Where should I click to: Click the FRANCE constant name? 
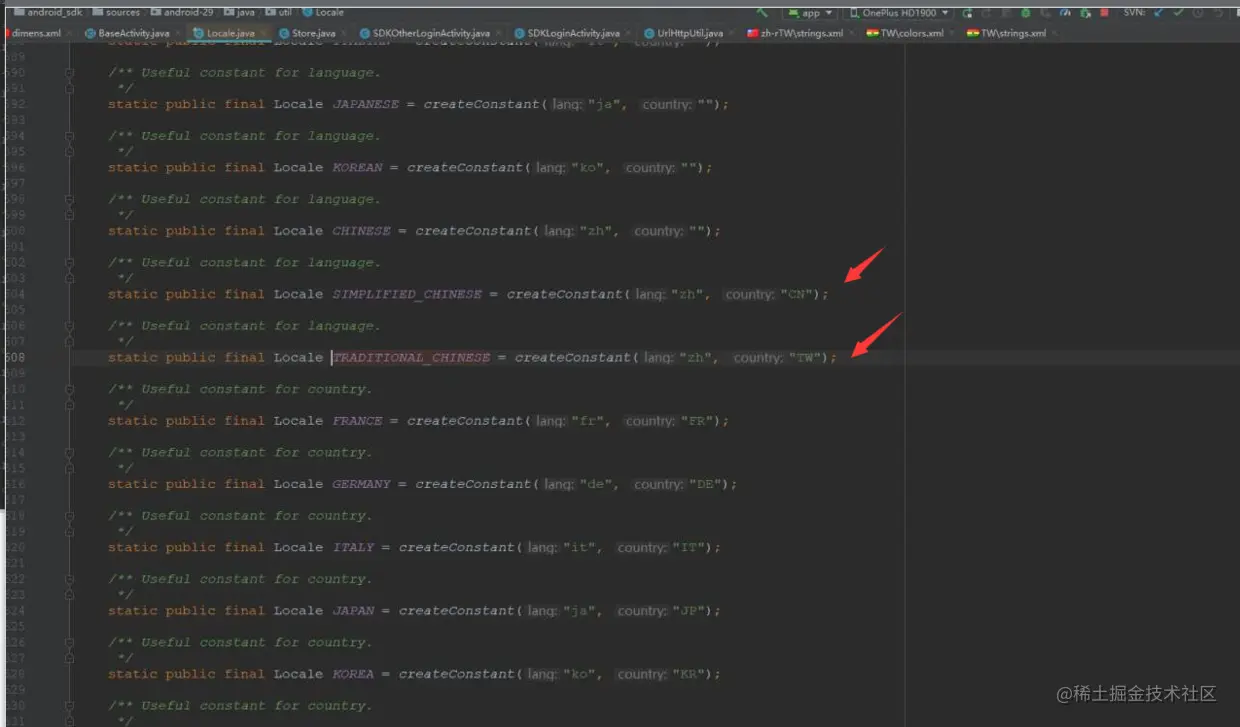point(357,421)
